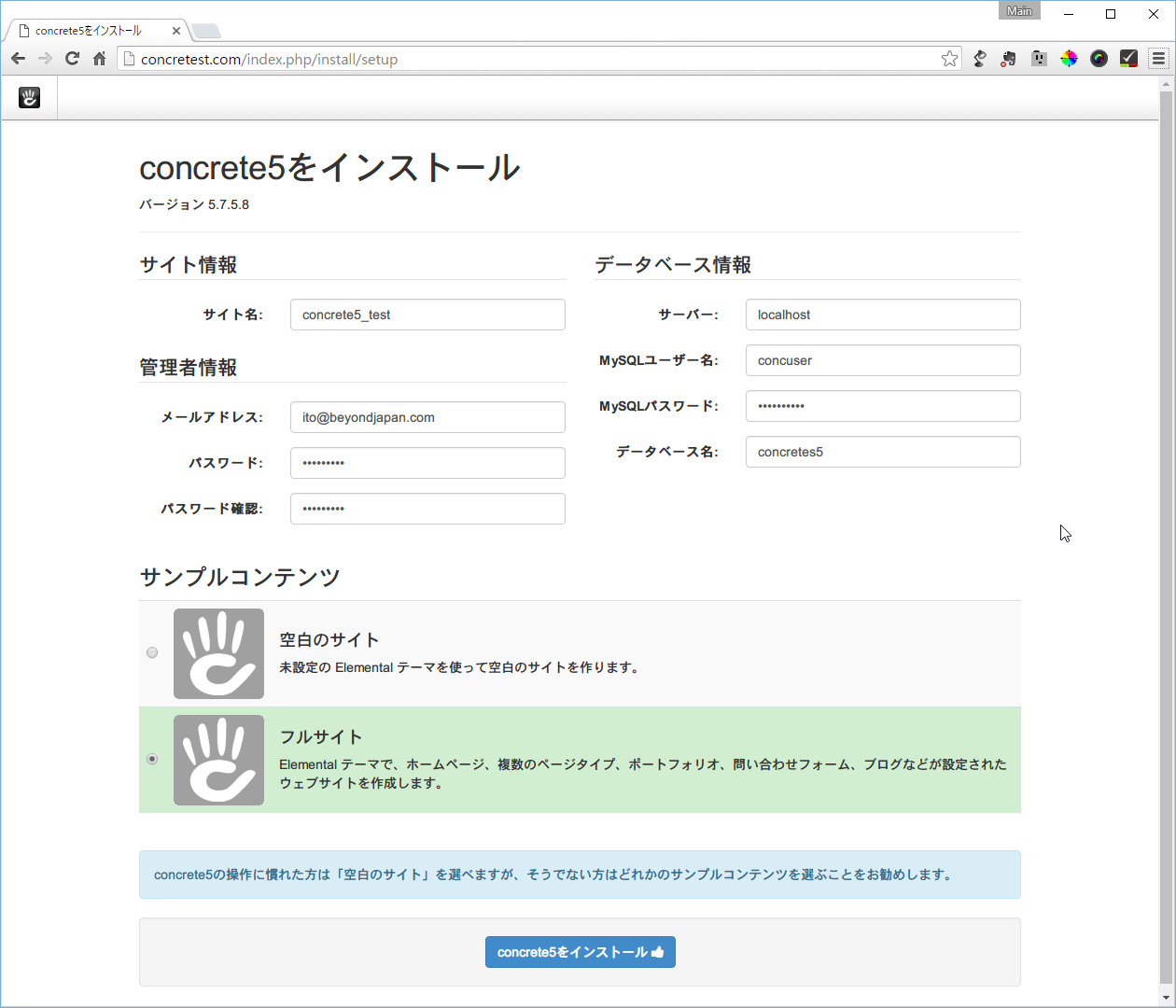1176x1008 pixels.
Task: Click the データベース情報 heading
Action: [673, 265]
